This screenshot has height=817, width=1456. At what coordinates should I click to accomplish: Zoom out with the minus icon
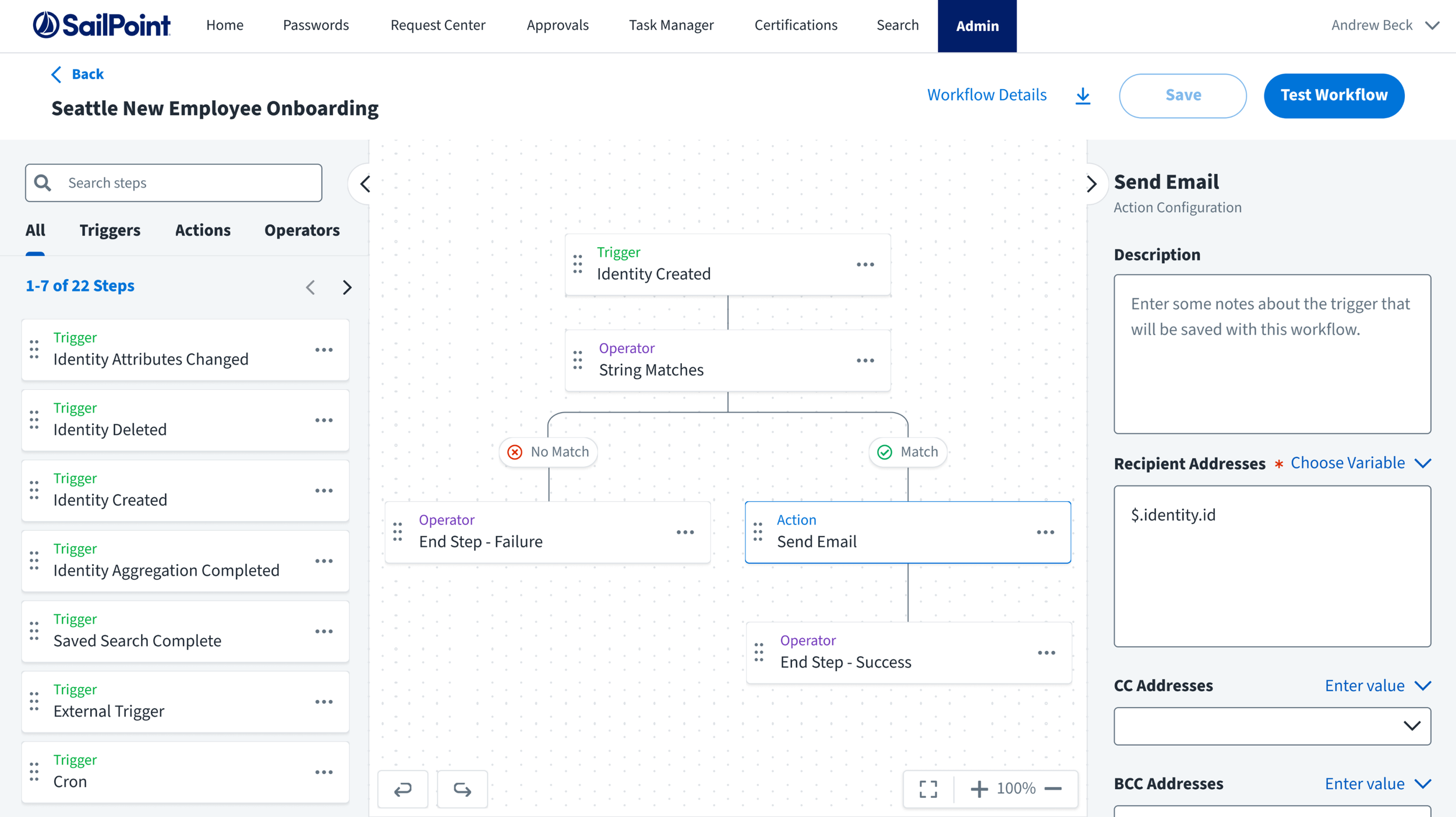tap(1053, 789)
